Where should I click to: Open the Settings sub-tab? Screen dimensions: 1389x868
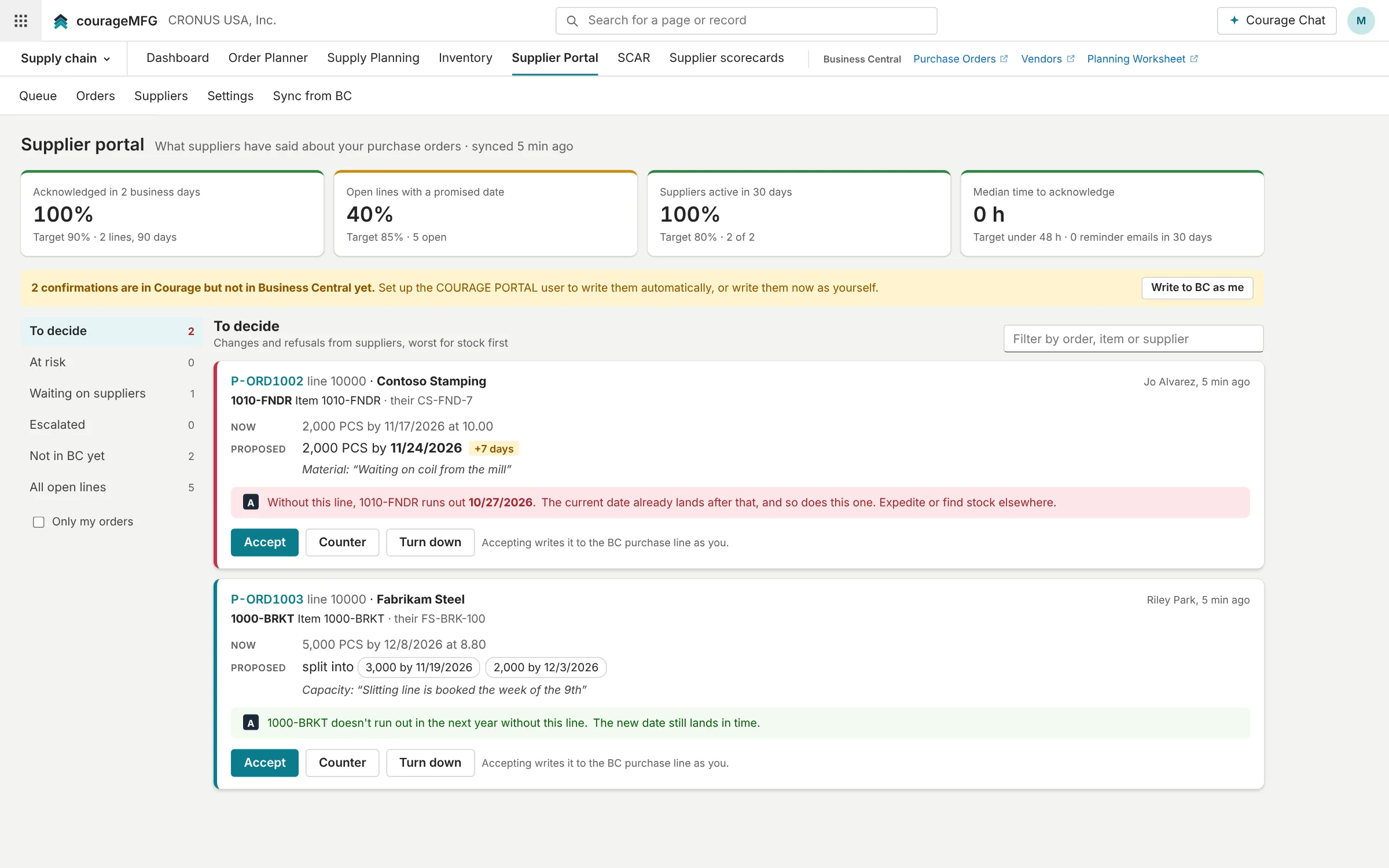point(230,96)
